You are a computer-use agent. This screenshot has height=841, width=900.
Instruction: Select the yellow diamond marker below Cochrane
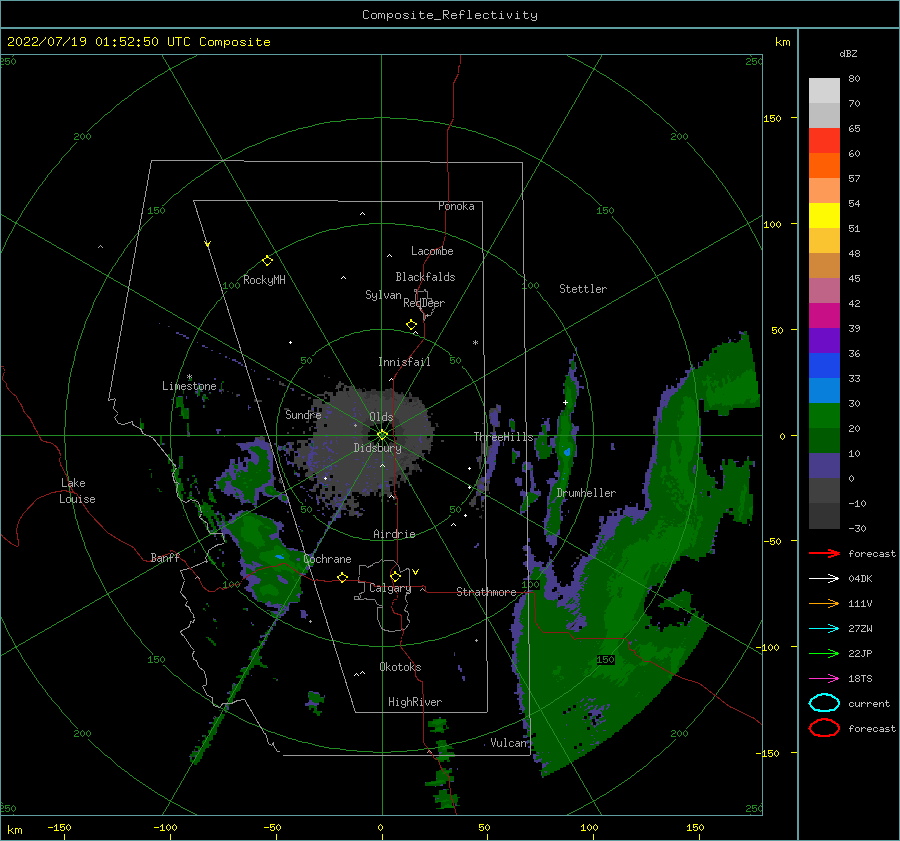click(x=343, y=577)
